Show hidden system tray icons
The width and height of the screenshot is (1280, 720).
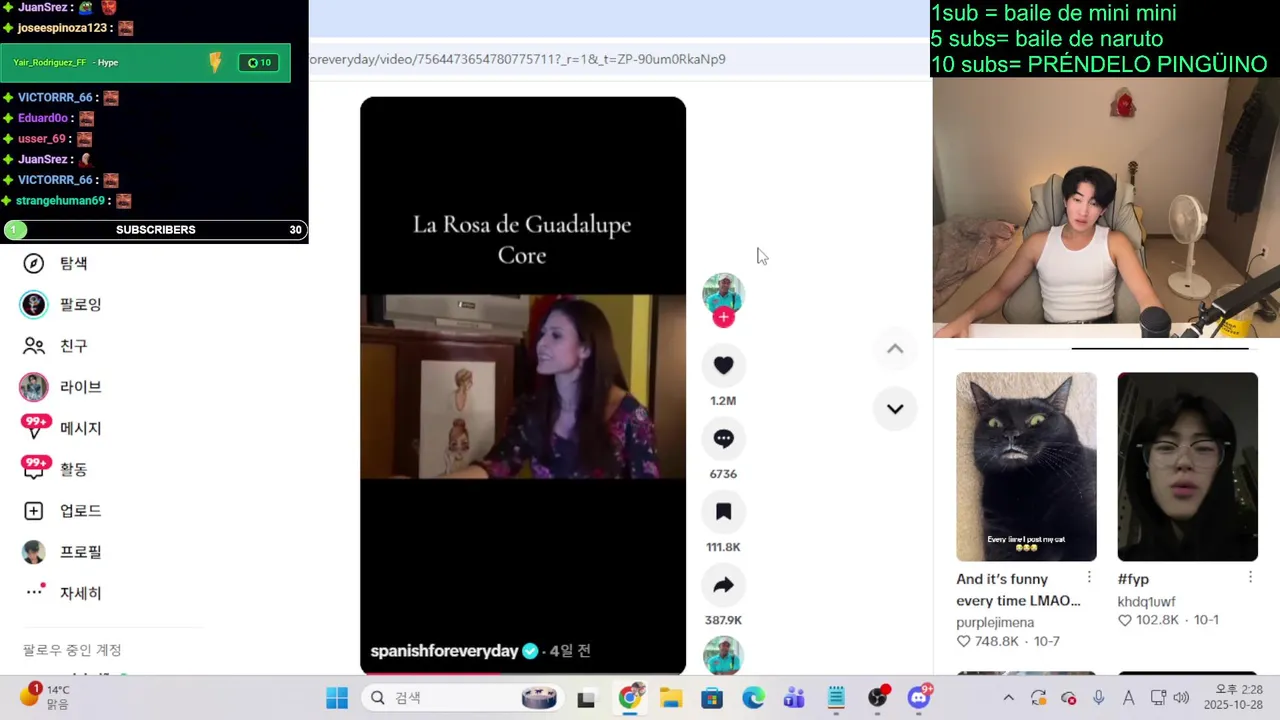coord(1008,698)
